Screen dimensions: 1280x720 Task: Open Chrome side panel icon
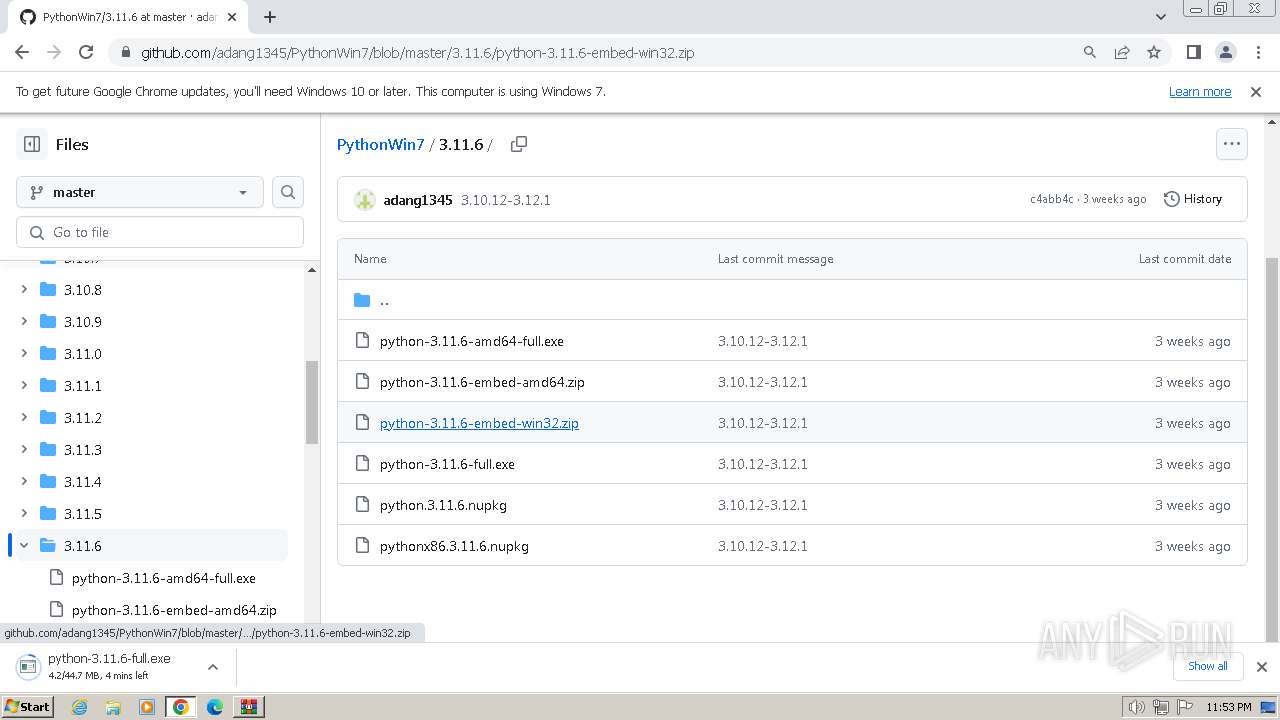[x=1194, y=52]
